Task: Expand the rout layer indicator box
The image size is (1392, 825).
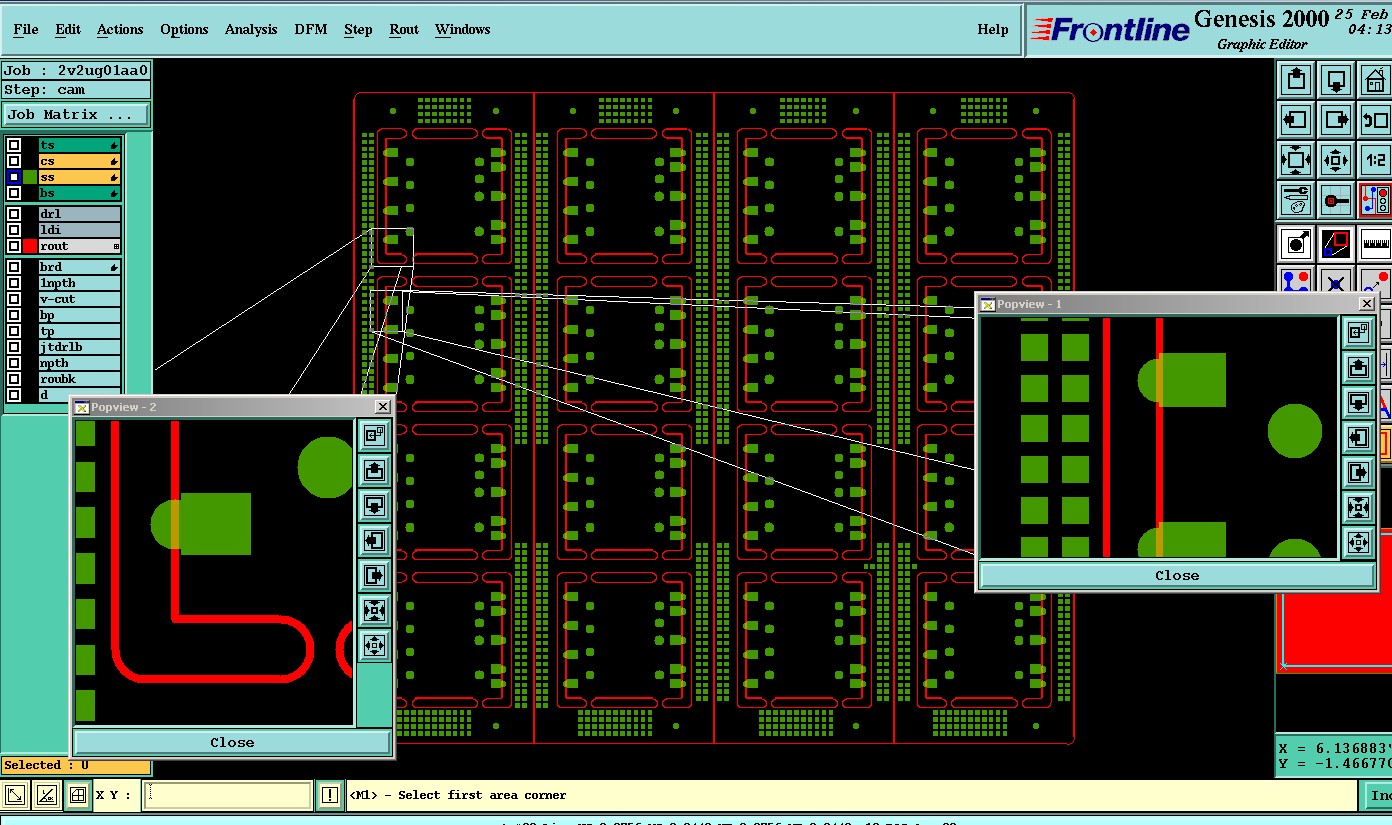Action: 116,246
